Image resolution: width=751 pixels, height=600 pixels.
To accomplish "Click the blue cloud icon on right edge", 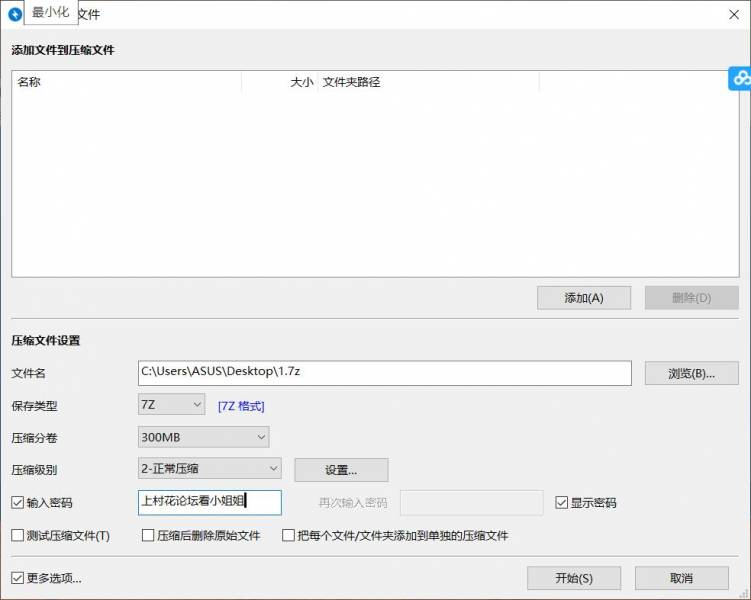I will click(741, 79).
